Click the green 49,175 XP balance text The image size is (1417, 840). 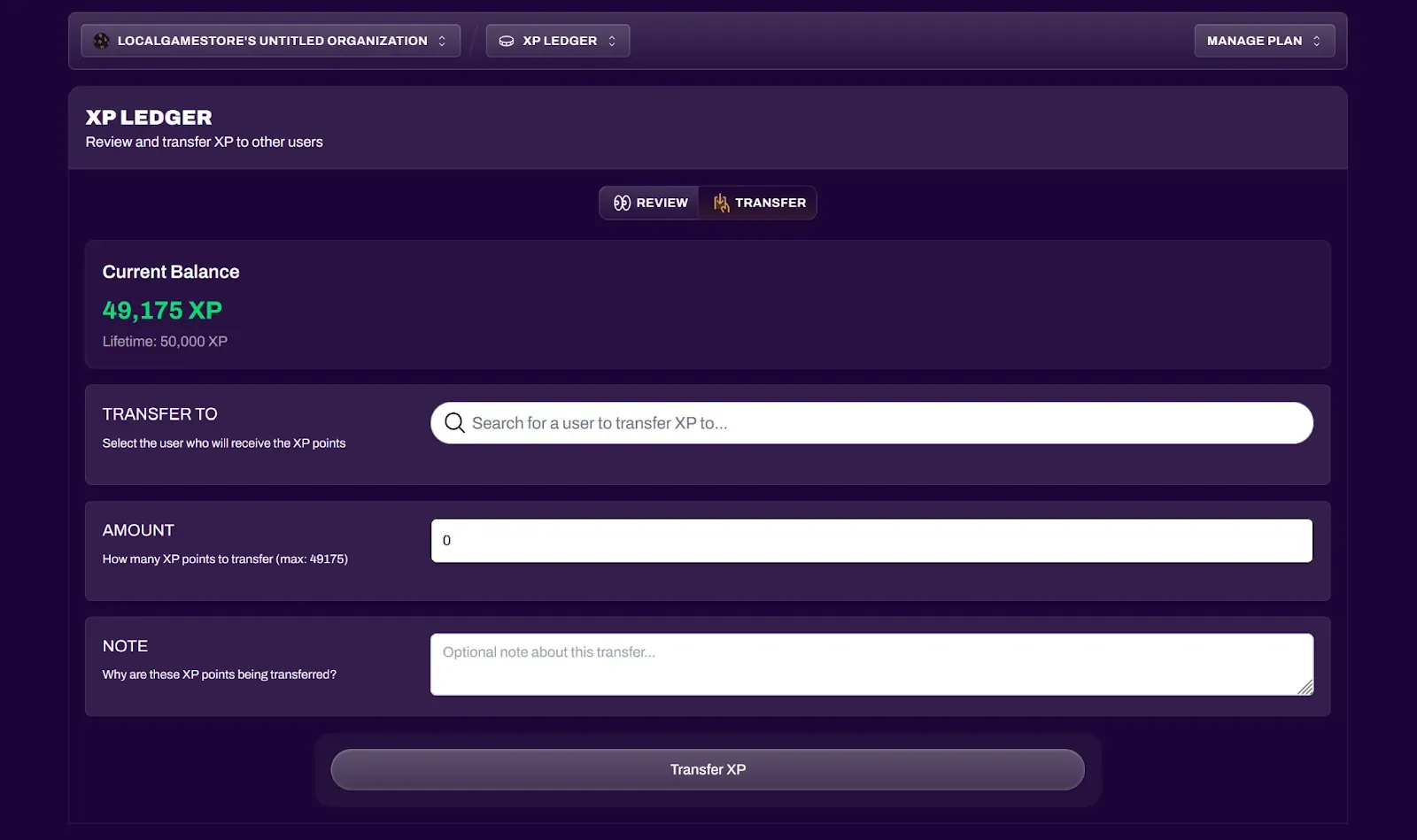click(x=162, y=310)
